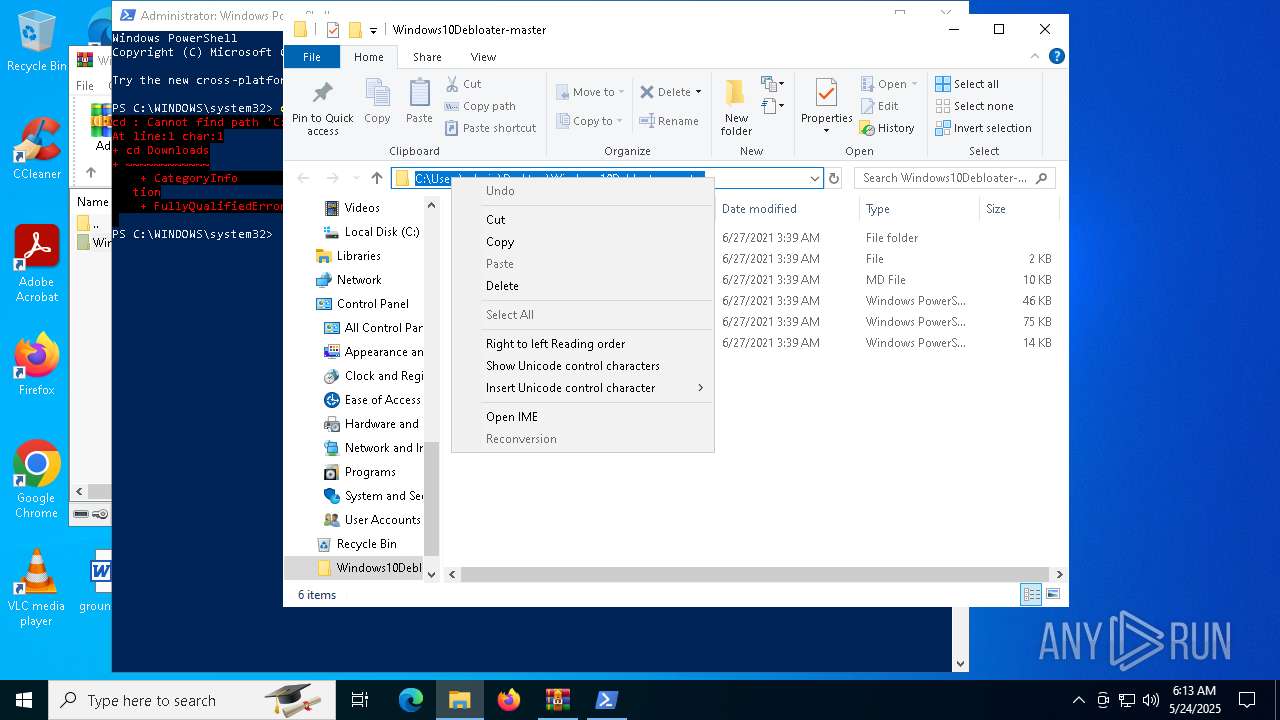Open the Move to dropdown
Viewport: 1280px width, 720px height.
point(590,92)
